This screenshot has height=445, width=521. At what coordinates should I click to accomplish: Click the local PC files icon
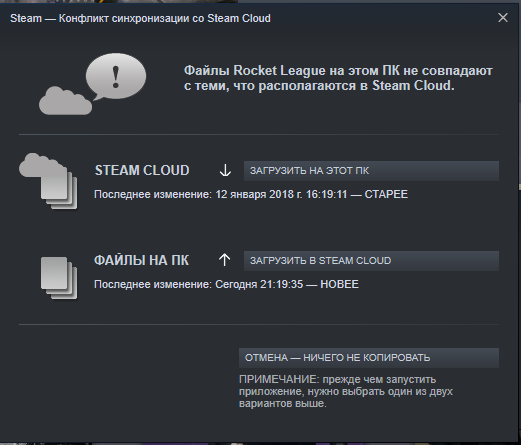pos(59,278)
